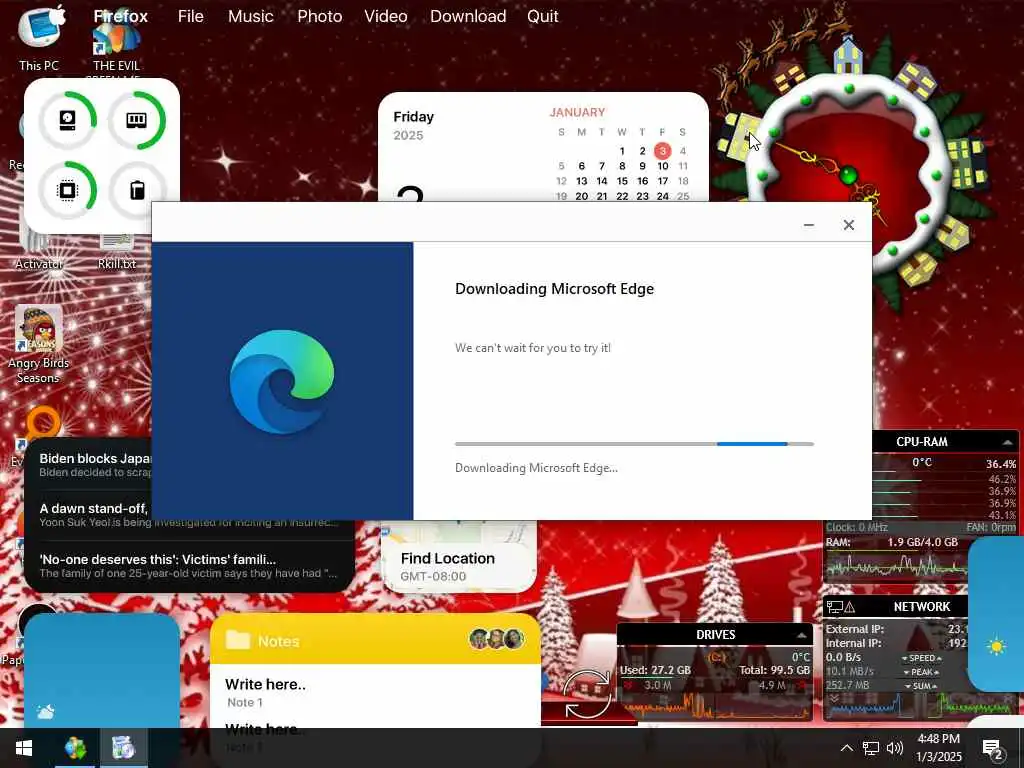Click the battery gauge in widget
Screen dimensions: 1024x768
[x=136, y=190]
